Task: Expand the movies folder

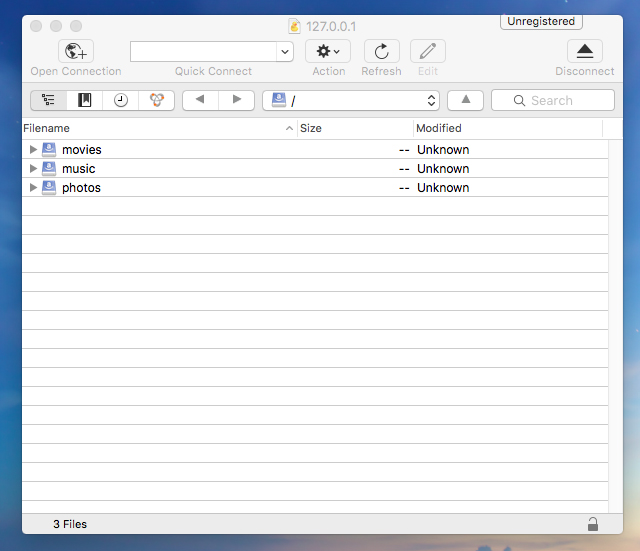Action: point(33,150)
